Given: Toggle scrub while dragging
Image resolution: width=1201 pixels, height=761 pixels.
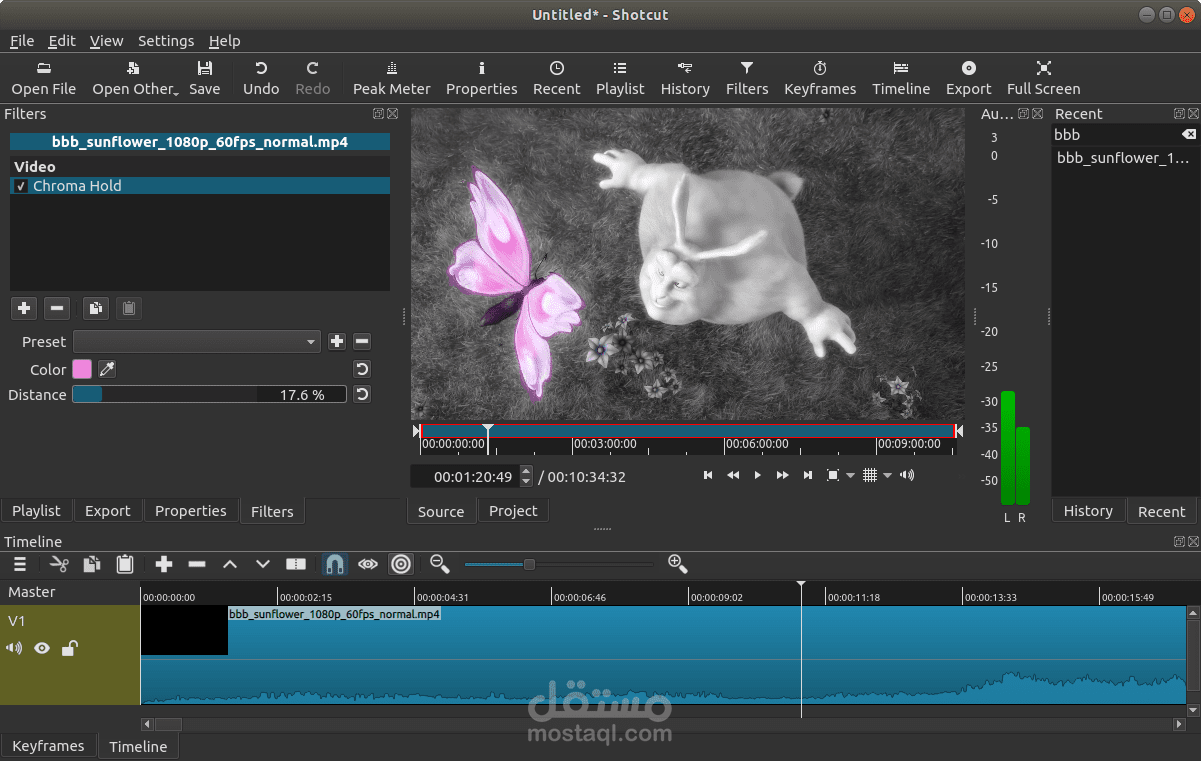Looking at the screenshot, I should (x=368, y=564).
